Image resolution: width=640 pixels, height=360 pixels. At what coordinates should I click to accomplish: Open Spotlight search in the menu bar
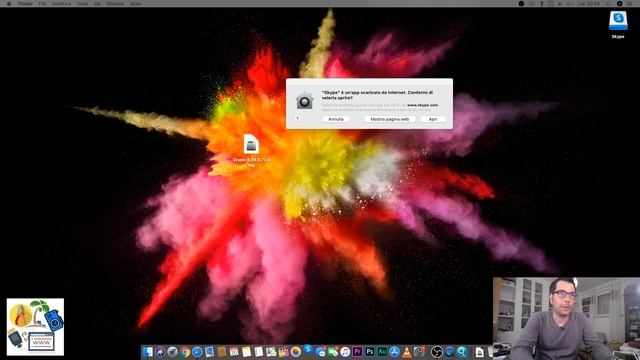(609, 3)
